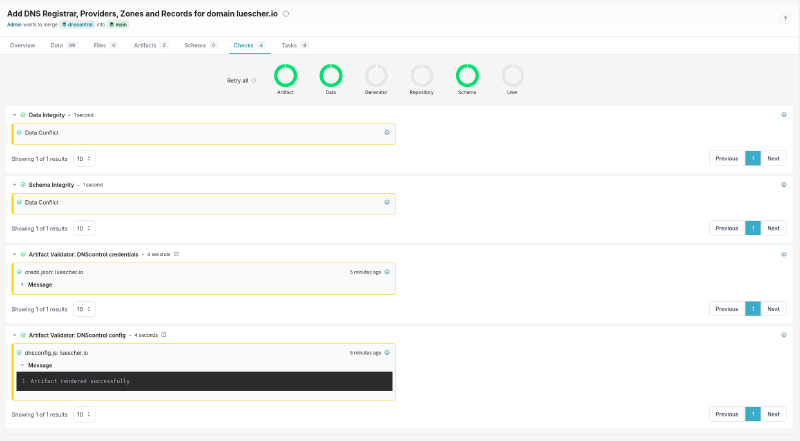Click Next in Data Integrity pagination

click(x=773, y=159)
